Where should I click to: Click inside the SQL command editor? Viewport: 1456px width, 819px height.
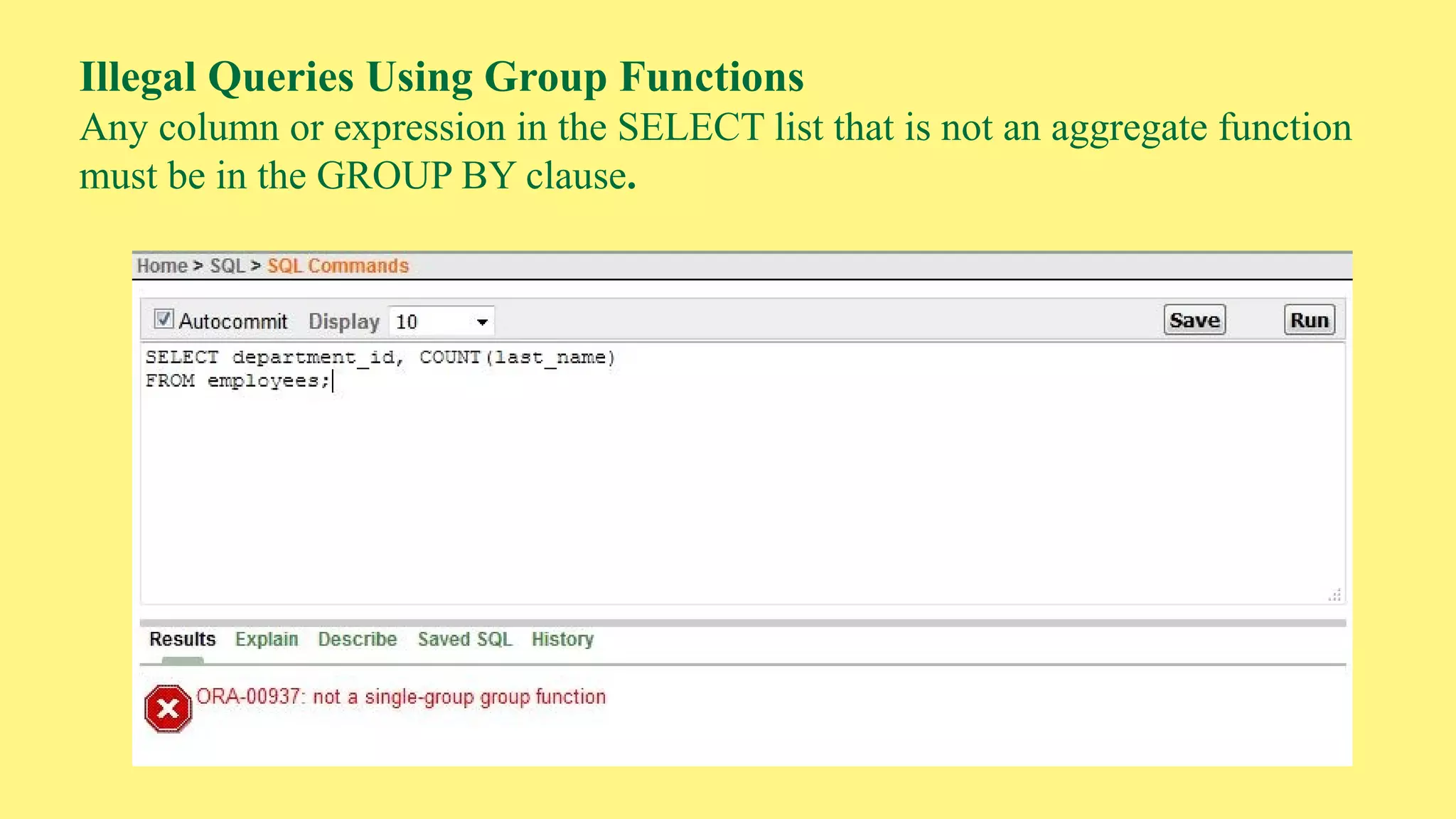pos(743,473)
